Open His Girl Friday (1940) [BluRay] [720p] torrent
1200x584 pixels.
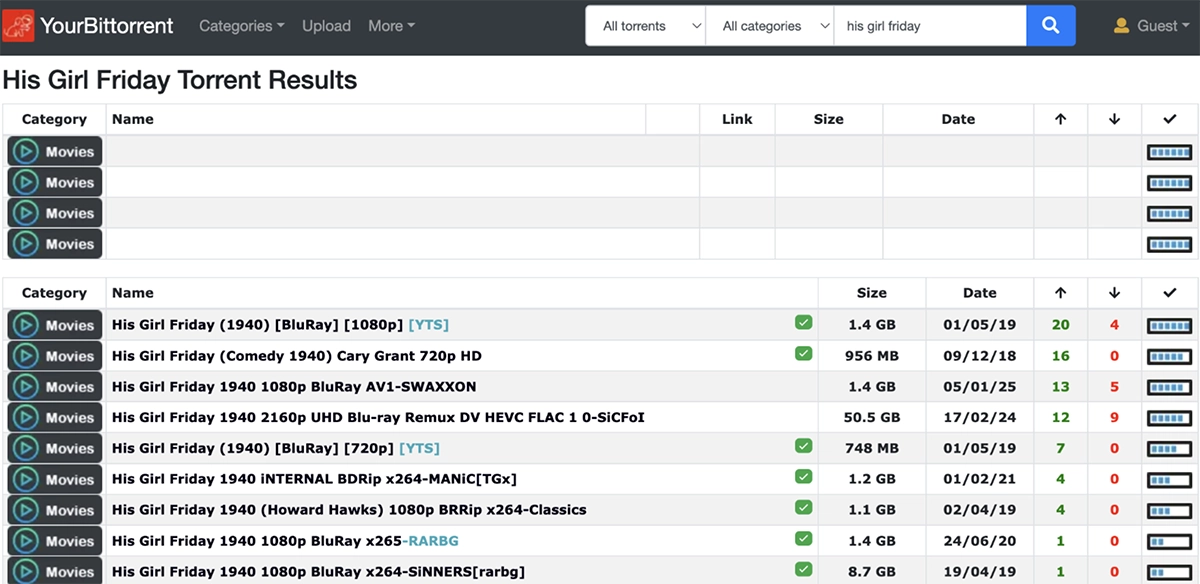276,449
